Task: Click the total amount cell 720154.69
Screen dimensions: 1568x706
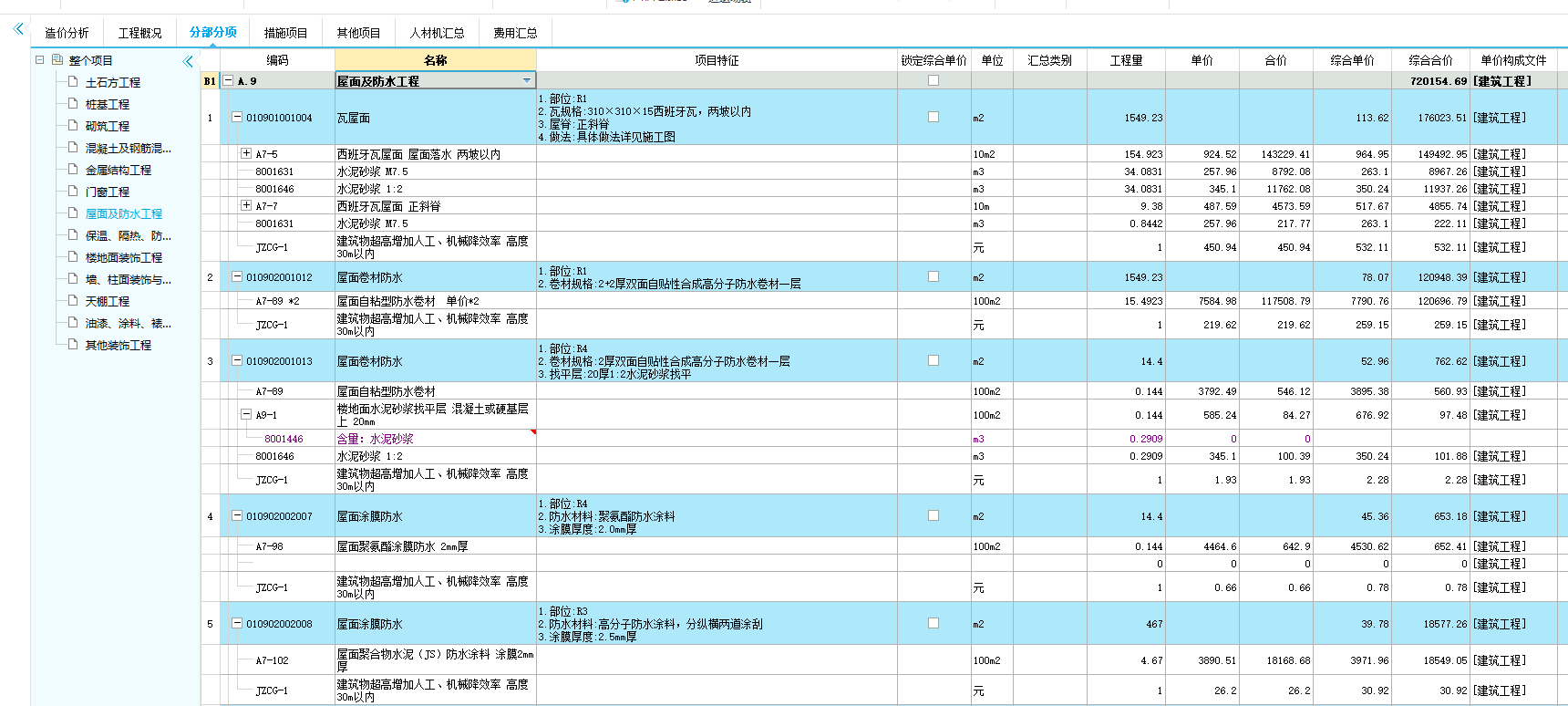Action: (x=1431, y=81)
